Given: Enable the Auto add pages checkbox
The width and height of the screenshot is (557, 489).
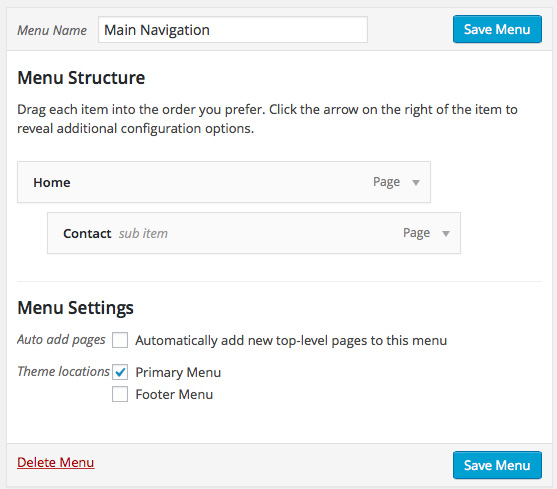Looking at the screenshot, I should [x=120, y=340].
